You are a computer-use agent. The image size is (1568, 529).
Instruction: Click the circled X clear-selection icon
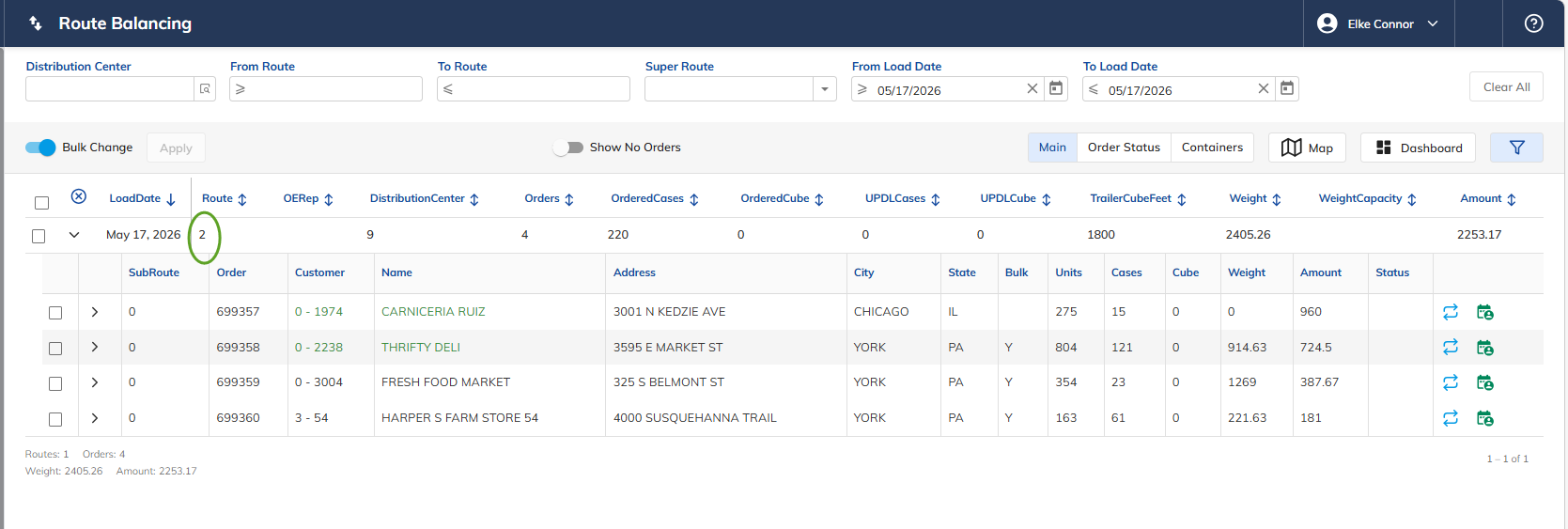tap(79, 196)
